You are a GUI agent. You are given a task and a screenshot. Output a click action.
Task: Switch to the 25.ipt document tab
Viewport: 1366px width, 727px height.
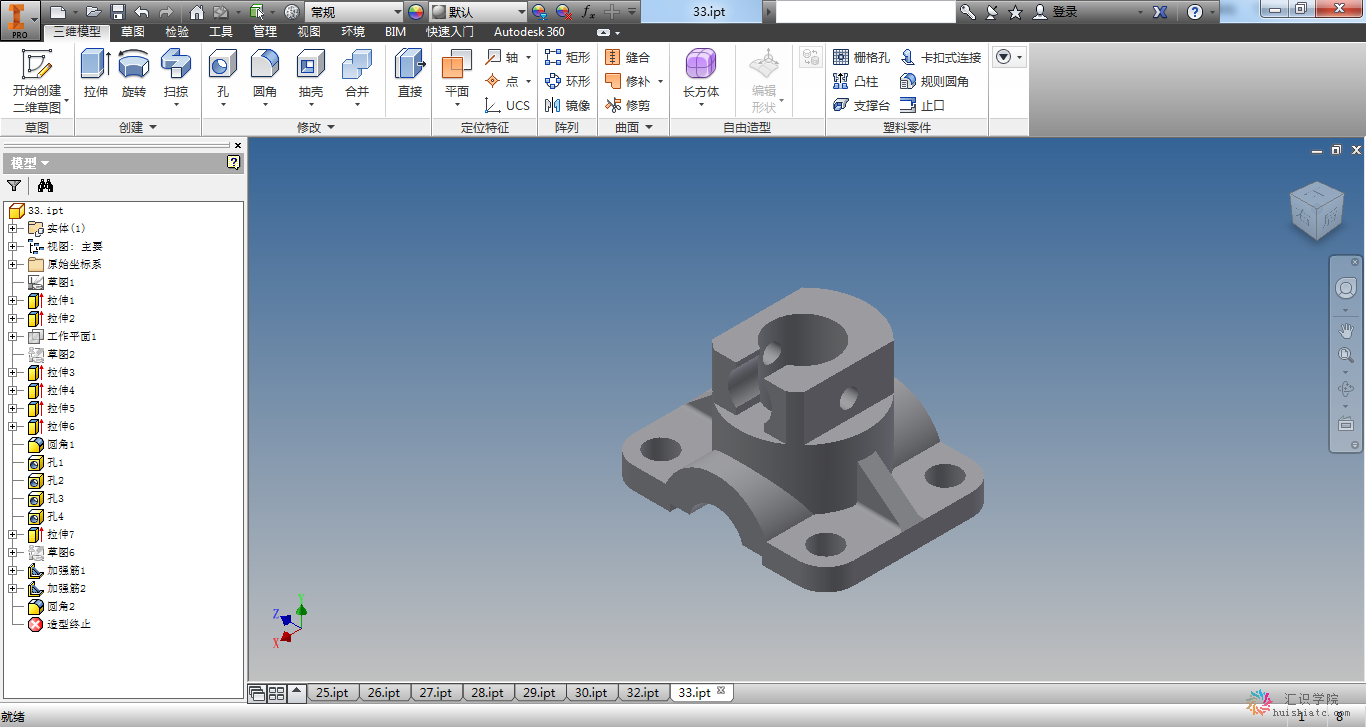(332, 692)
